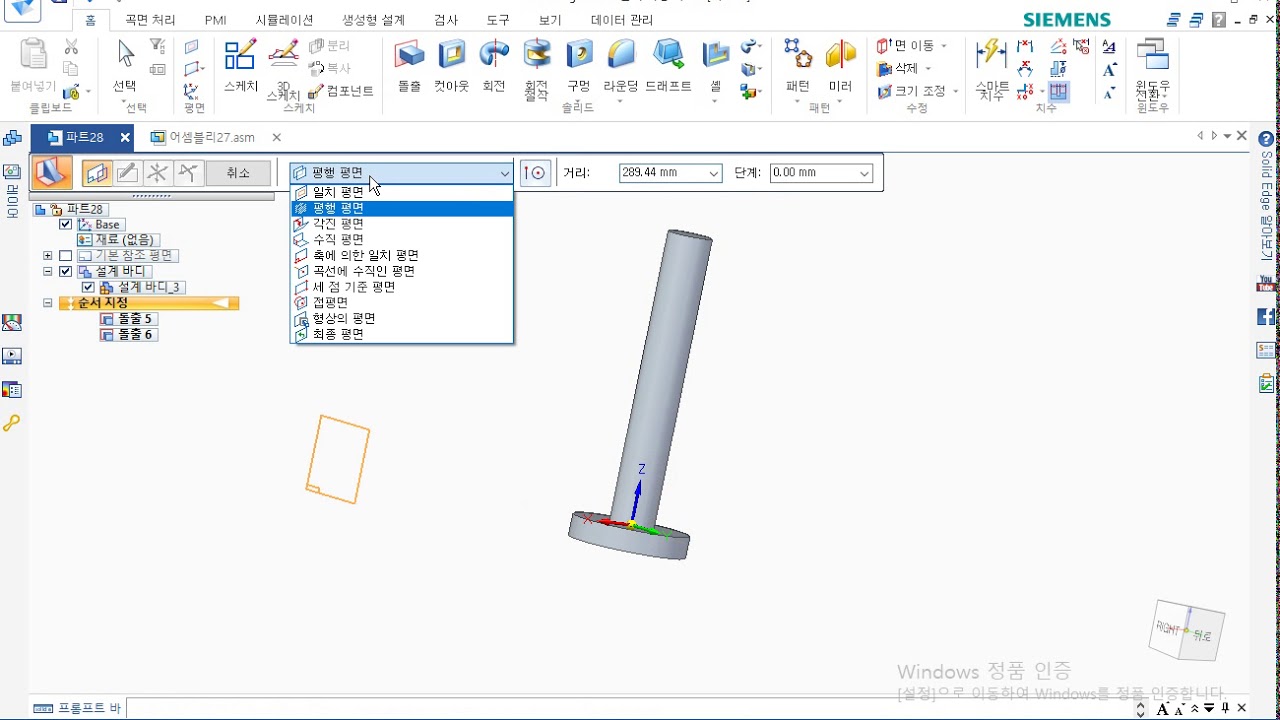Viewport: 1280px width, 720px height.
Task: Choose 최종 평면 from the list
Action: (x=402, y=334)
